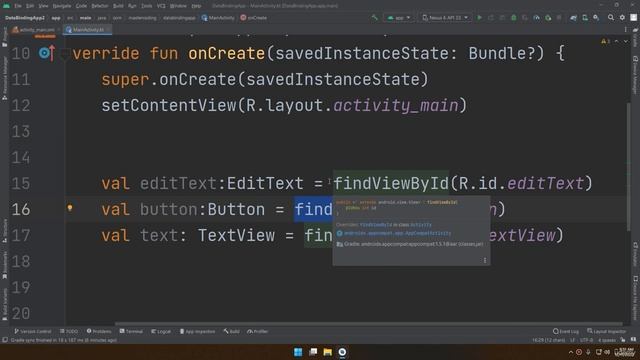
Task: Open the Code menu
Action: click(x=82, y=6)
